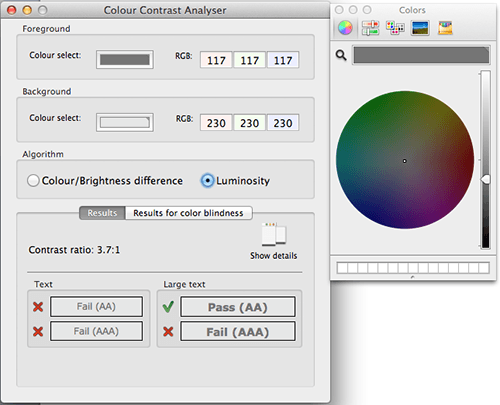Click the foreground green RGB field
Image resolution: width=500 pixels, height=405 pixels.
click(249, 60)
